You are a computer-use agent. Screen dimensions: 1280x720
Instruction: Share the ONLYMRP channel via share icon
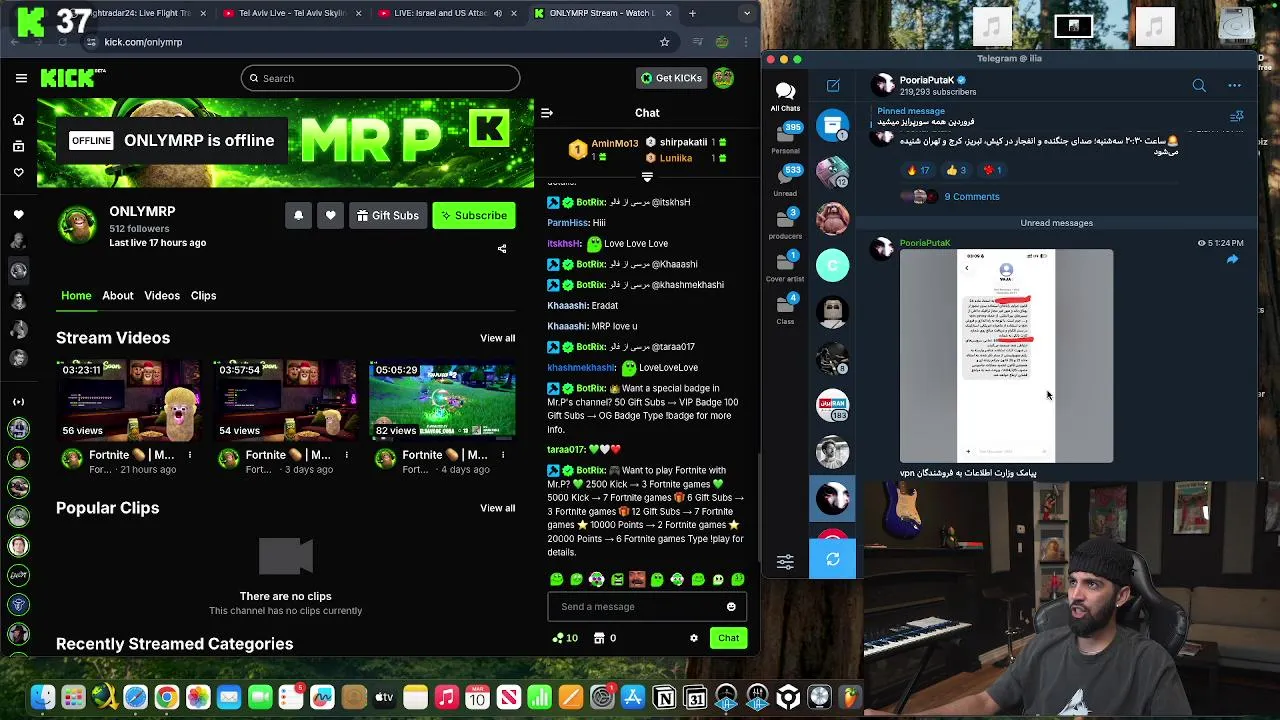point(502,249)
